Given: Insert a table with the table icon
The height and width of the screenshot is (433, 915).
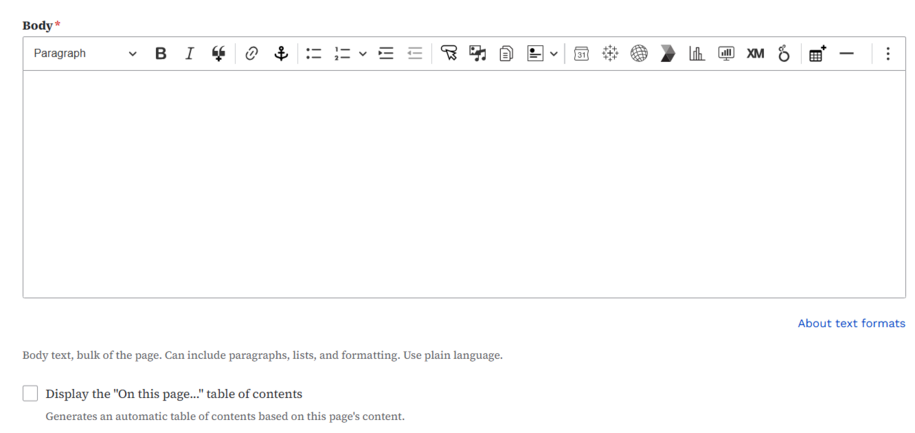Looking at the screenshot, I should pyautogui.click(x=817, y=54).
